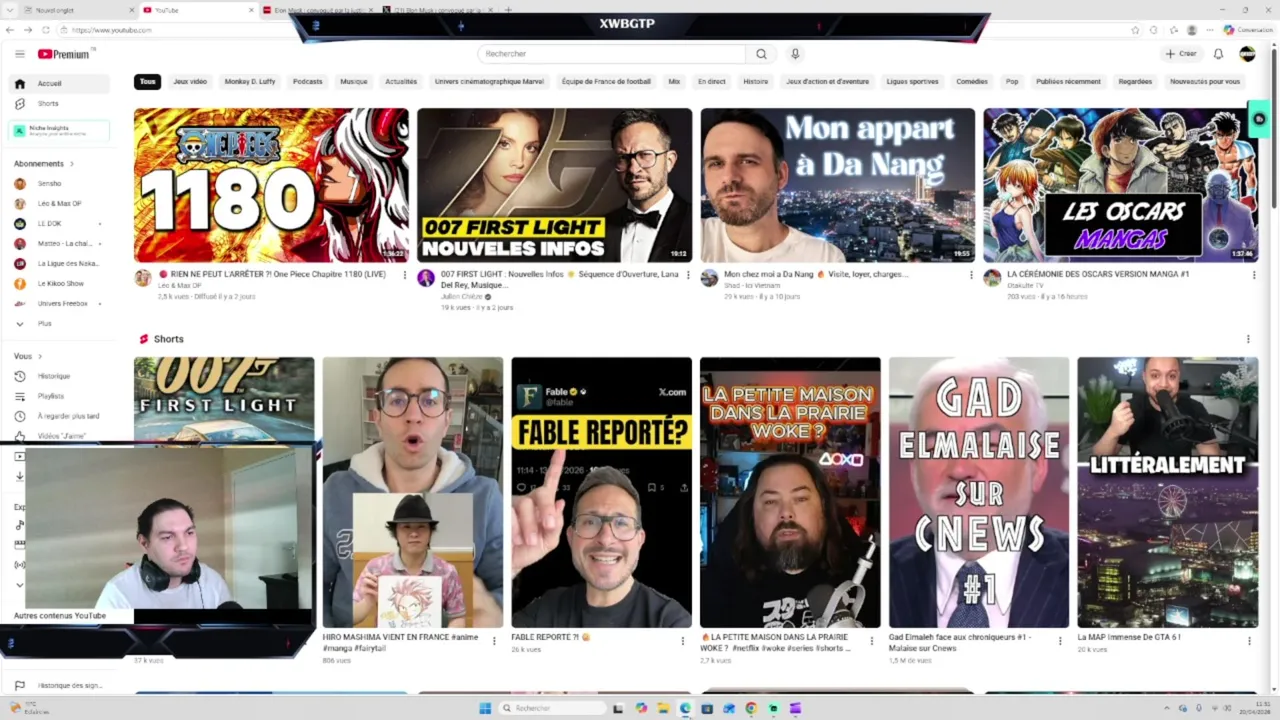Click the Créer button
The image size is (1280, 720).
point(1181,54)
